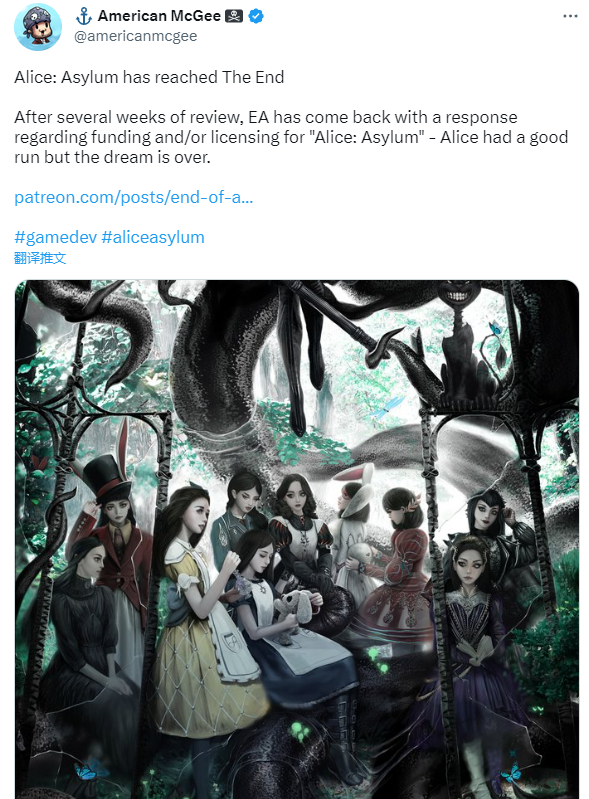Screen dimensions: 589x799
Task: Click the headline 'Alice: Asylum has reached The End'
Action: point(149,77)
